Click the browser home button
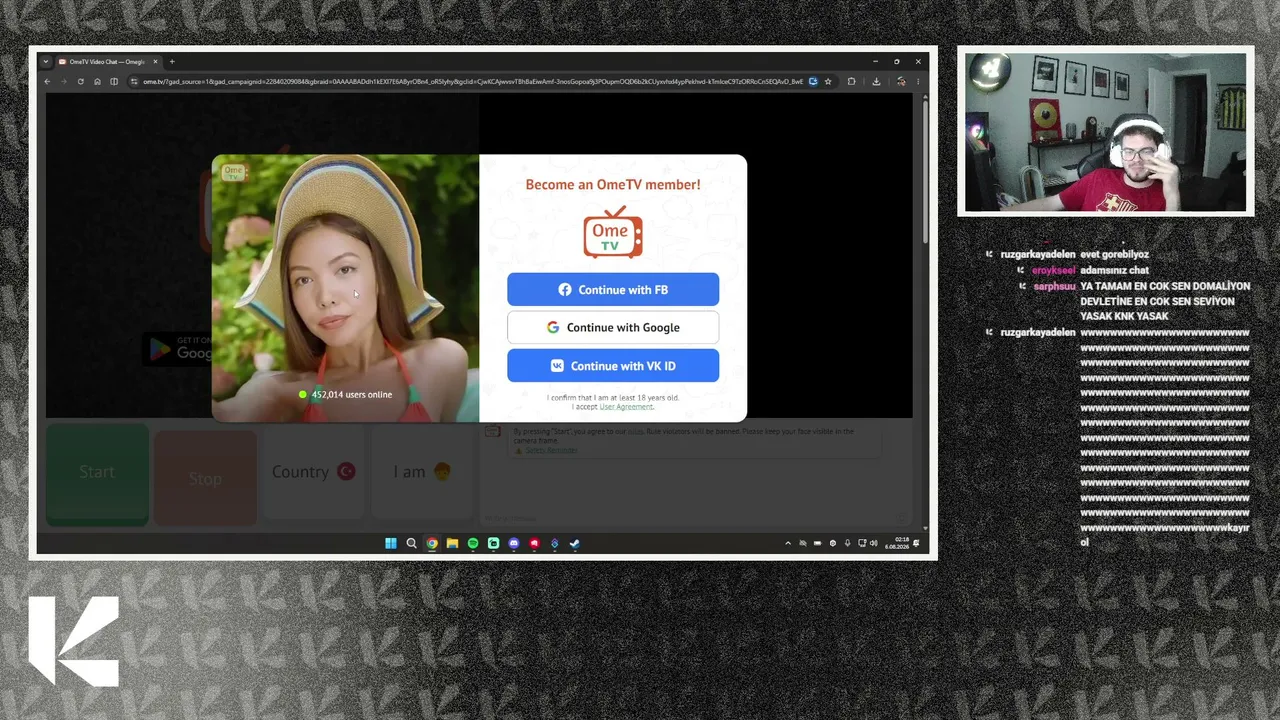Image resolution: width=1280 pixels, height=720 pixels. click(x=97, y=82)
